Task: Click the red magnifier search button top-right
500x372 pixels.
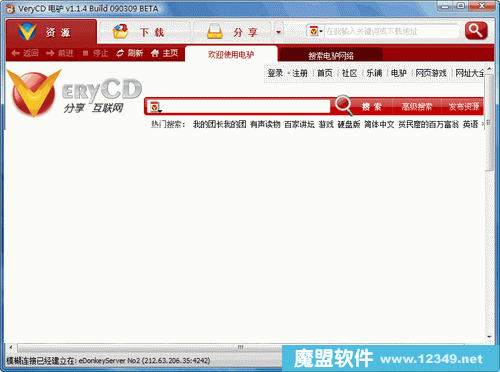Action: point(476,31)
